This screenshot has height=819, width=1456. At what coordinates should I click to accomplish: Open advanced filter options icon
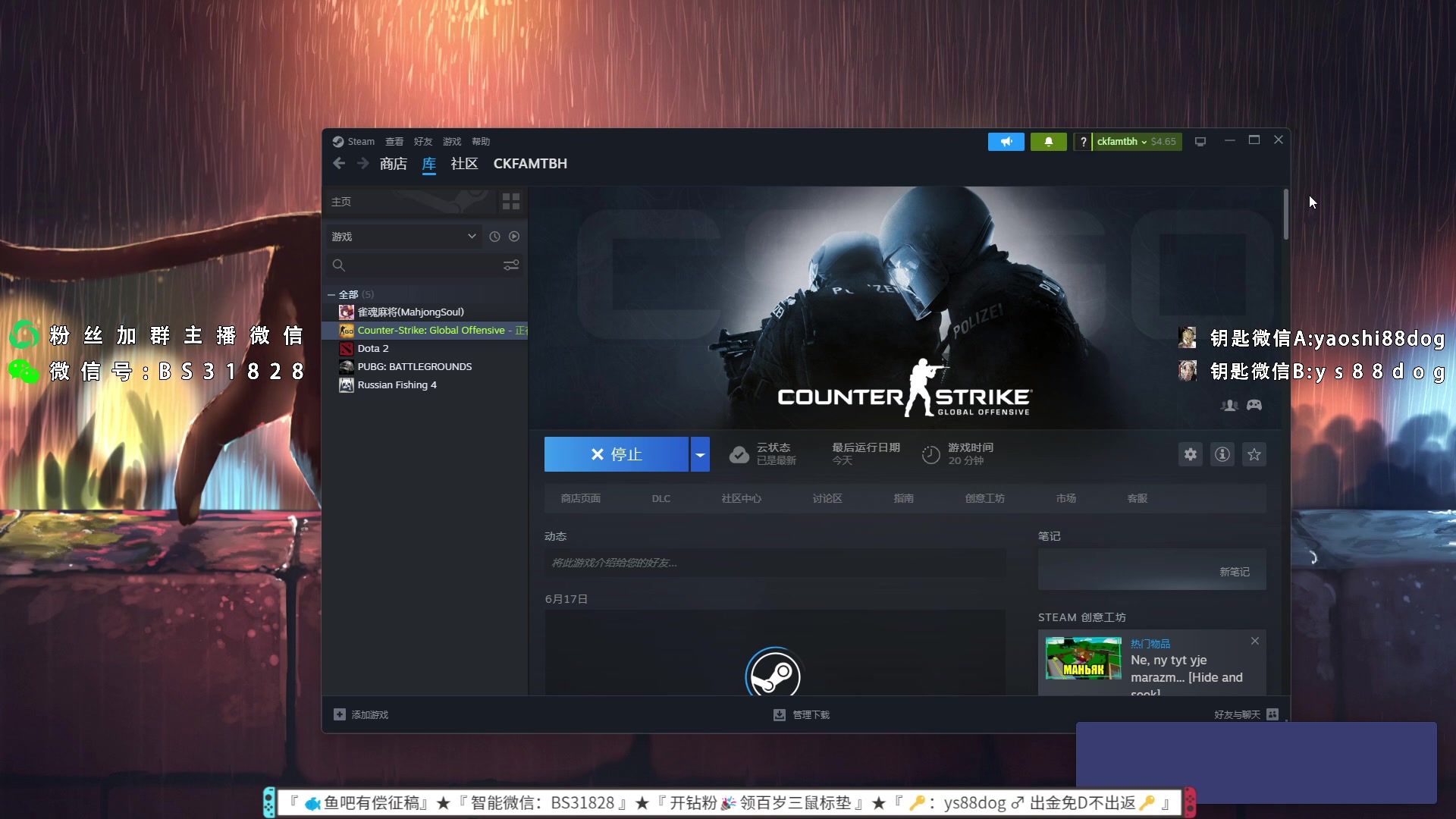tap(511, 265)
